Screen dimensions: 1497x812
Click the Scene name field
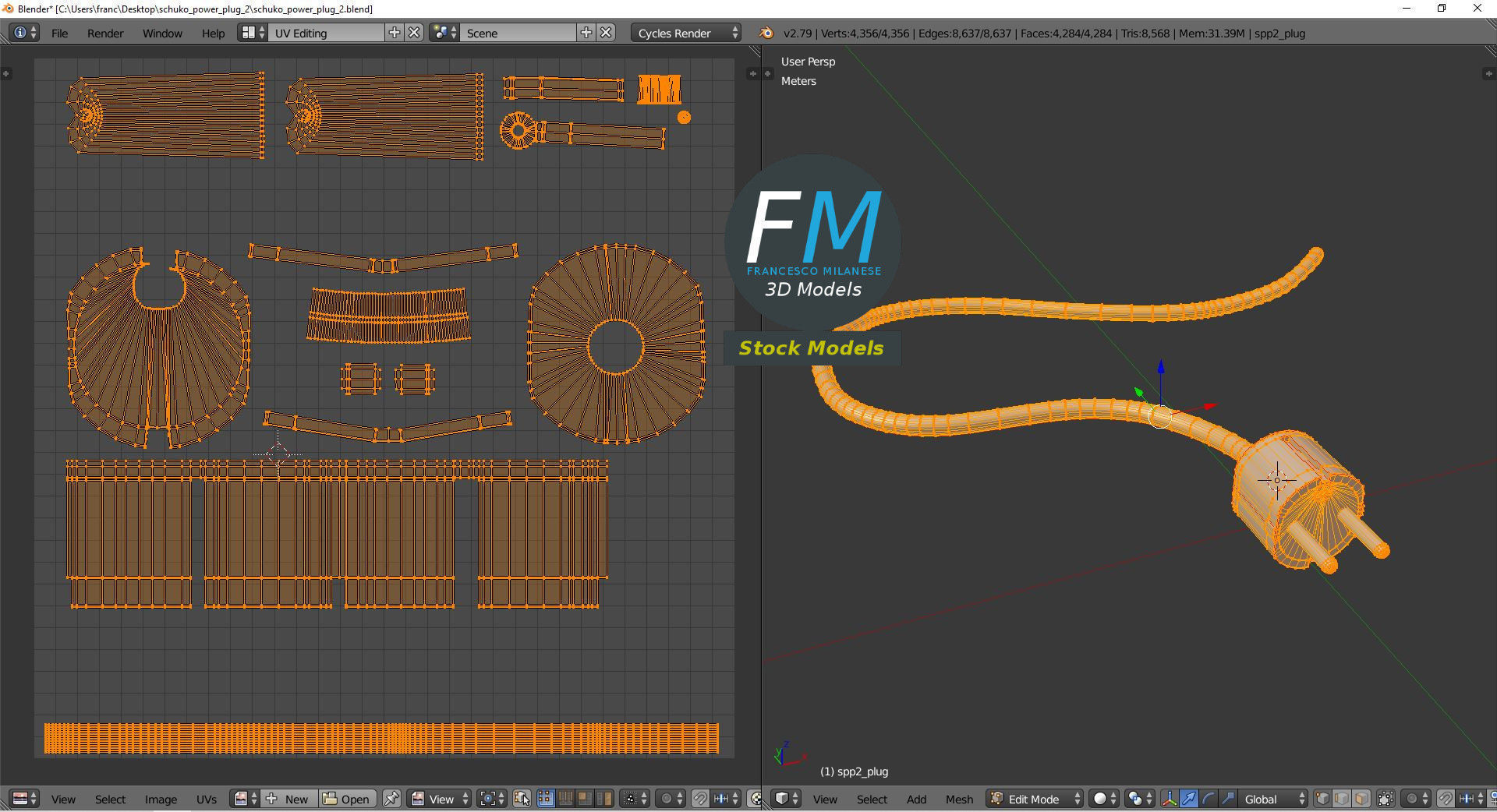point(518,33)
